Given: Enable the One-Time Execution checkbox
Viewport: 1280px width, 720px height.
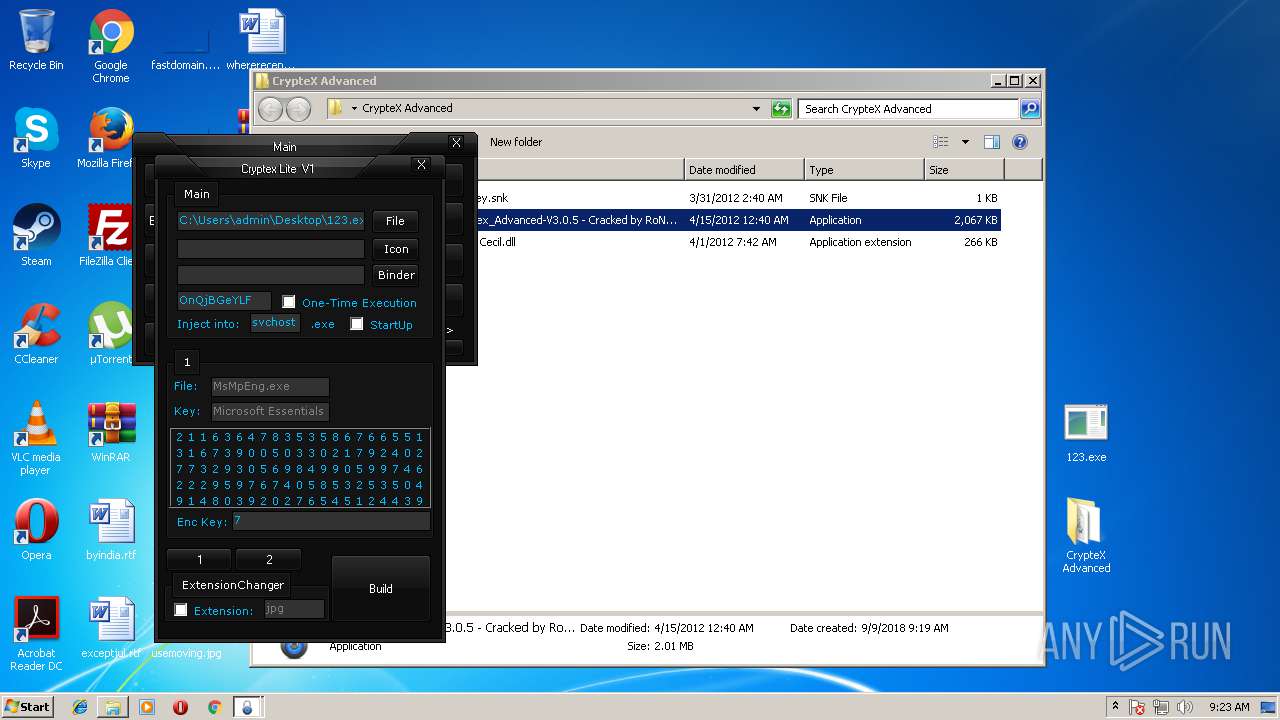Looking at the screenshot, I should [289, 302].
